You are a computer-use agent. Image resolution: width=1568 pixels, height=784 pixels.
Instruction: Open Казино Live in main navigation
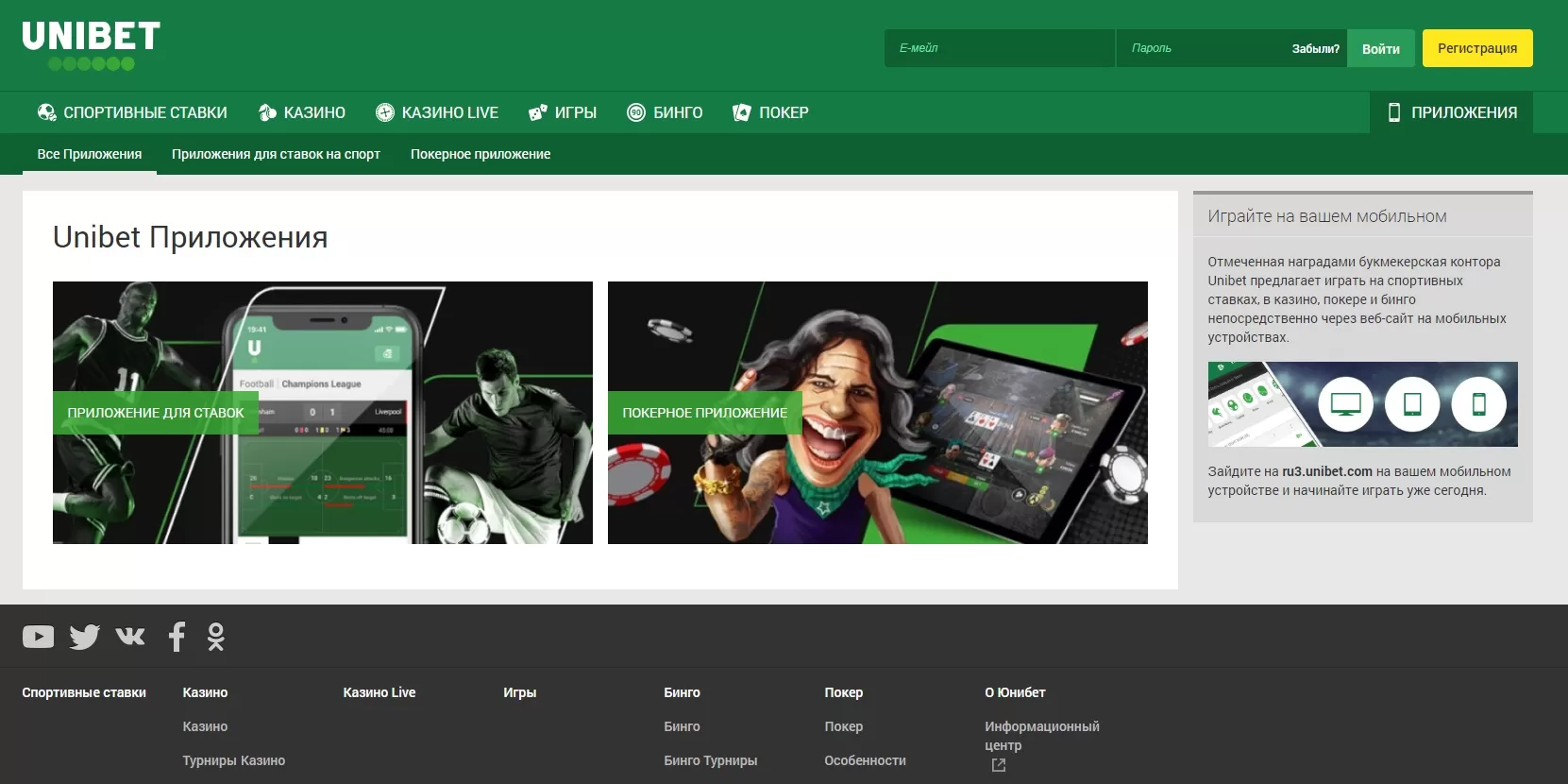[437, 112]
